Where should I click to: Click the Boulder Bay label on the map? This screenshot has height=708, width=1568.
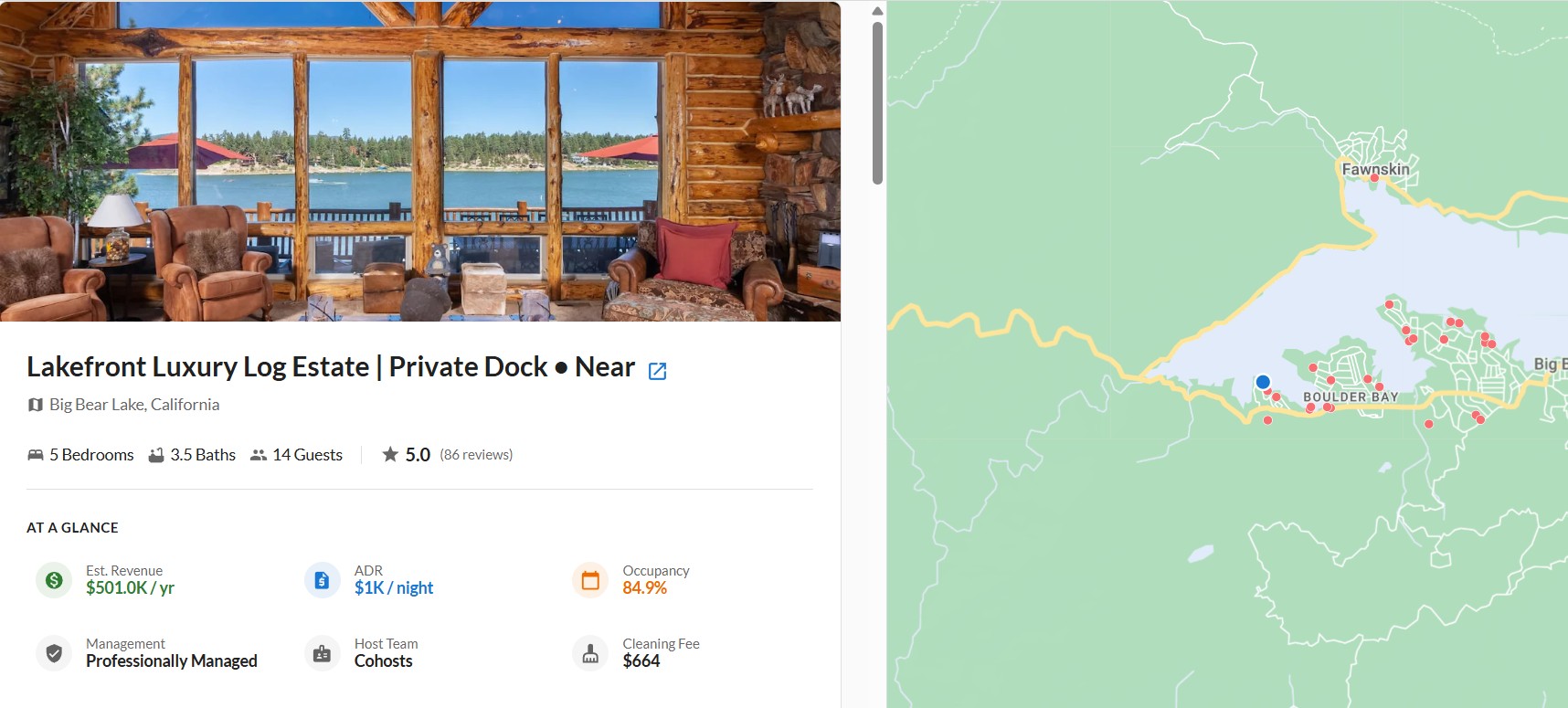tap(1351, 396)
